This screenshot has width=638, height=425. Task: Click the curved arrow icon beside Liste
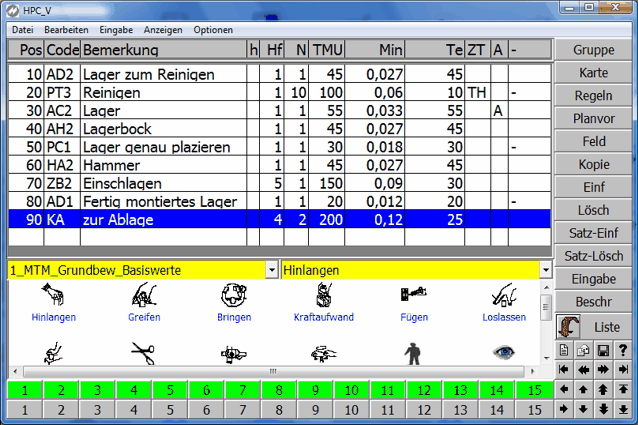569,327
